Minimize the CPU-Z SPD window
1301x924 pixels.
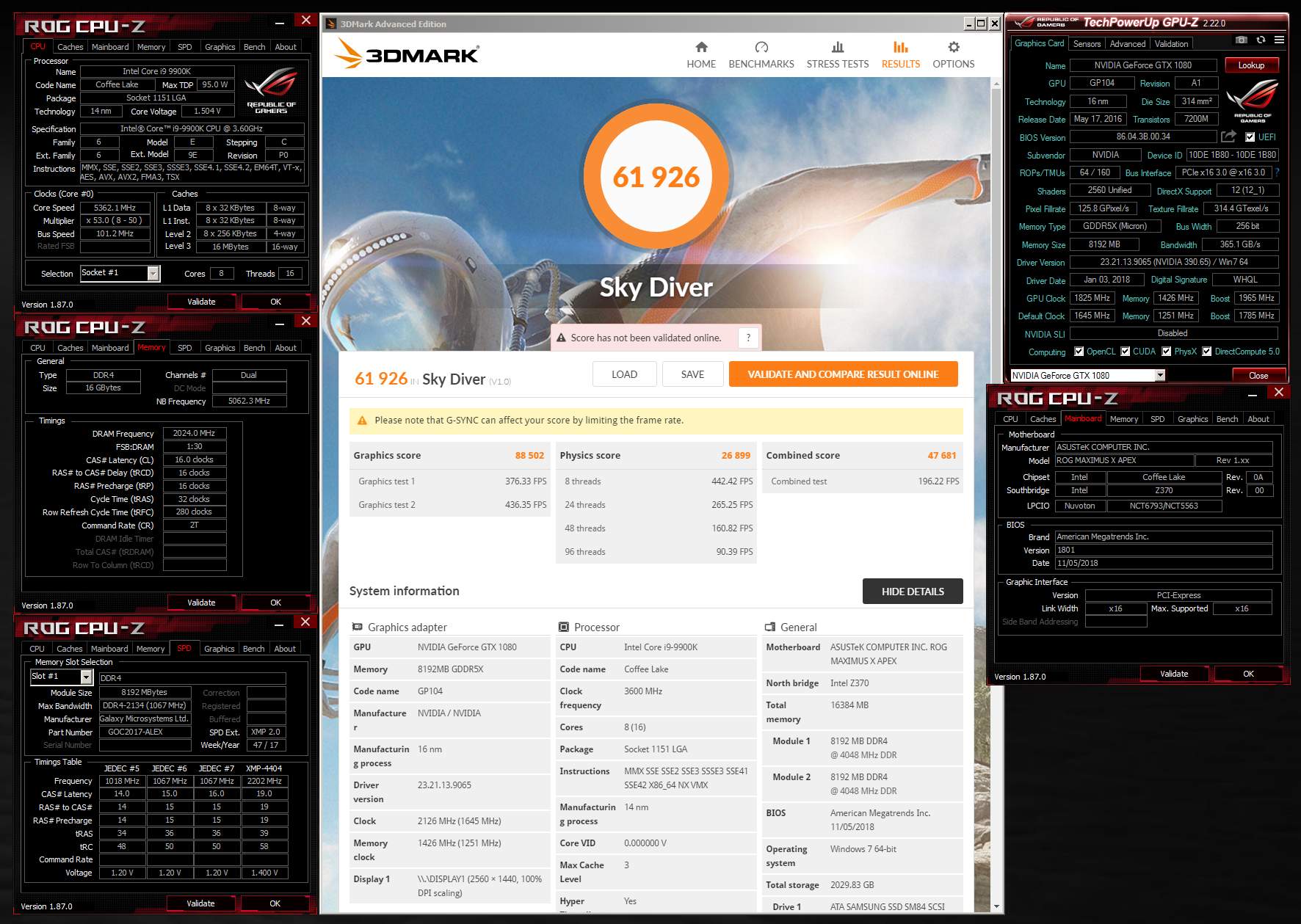tap(280, 625)
